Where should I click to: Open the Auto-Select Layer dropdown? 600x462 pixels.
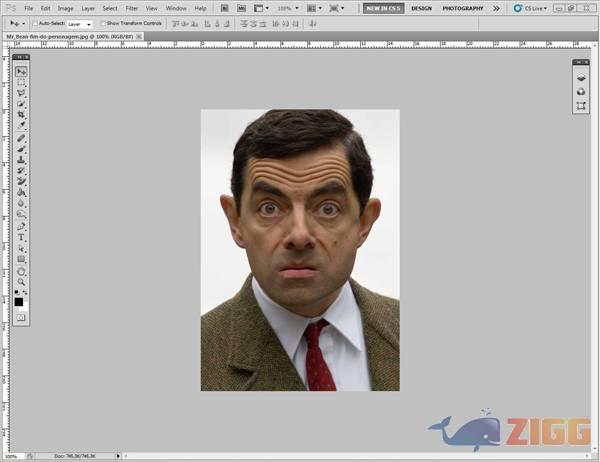[80, 24]
